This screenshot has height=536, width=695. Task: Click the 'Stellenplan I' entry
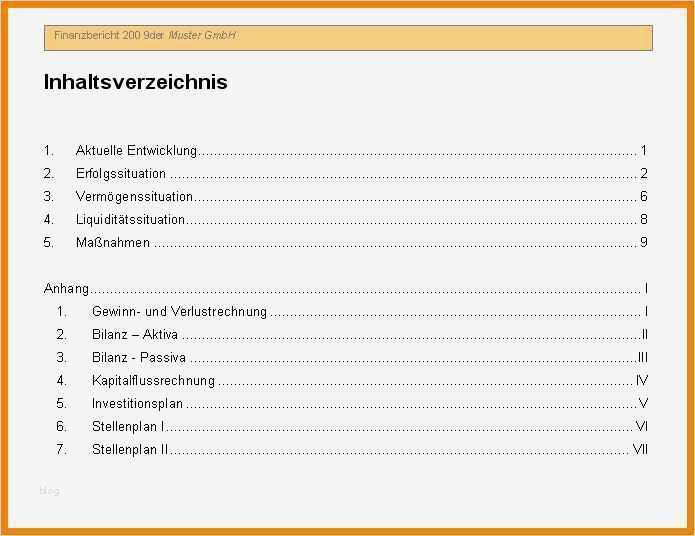(x=128, y=426)
